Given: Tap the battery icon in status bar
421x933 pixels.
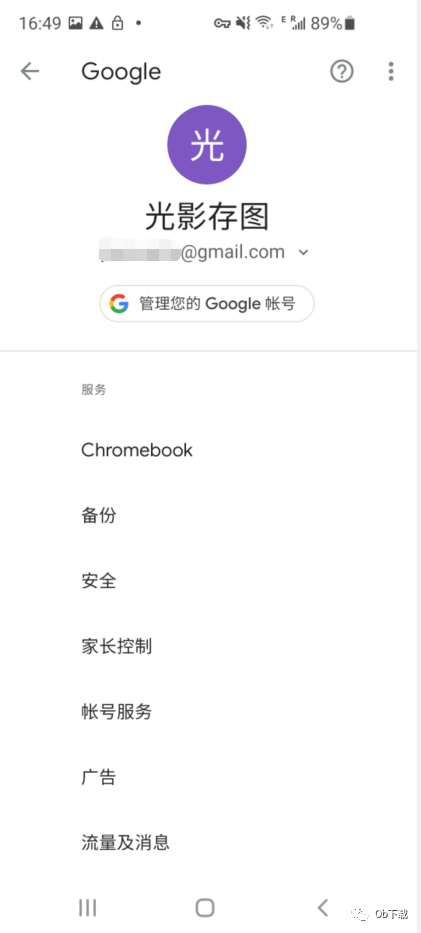Looking at the screenshot, I should point(350,23).
